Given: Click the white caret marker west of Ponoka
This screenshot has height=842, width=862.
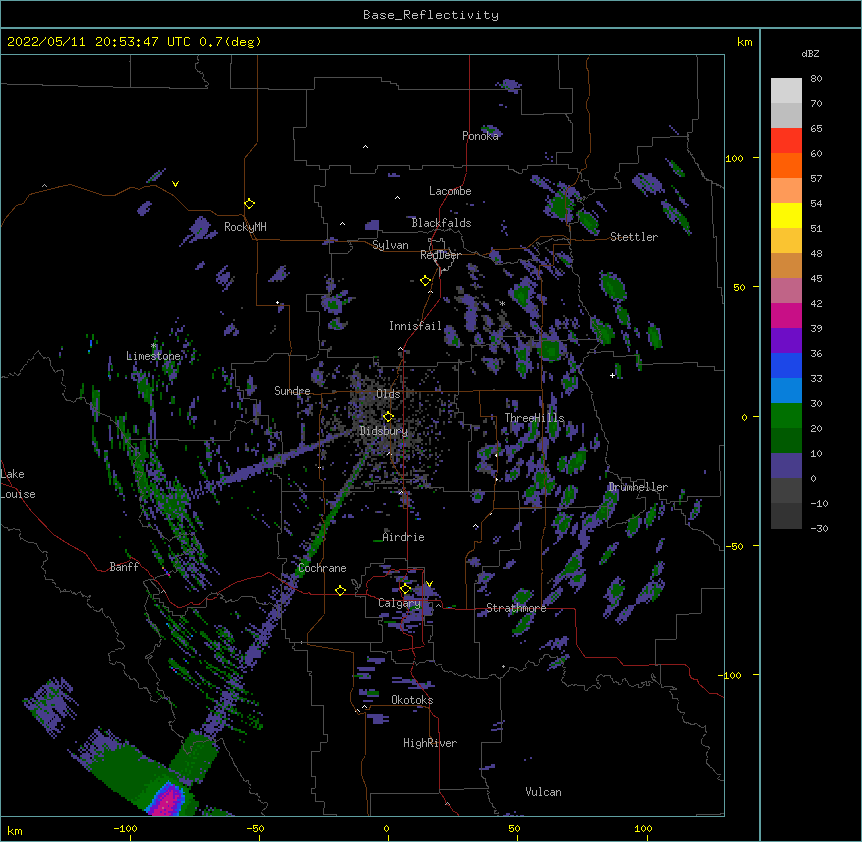Looking at the screenshot, I should click(365, 147).
